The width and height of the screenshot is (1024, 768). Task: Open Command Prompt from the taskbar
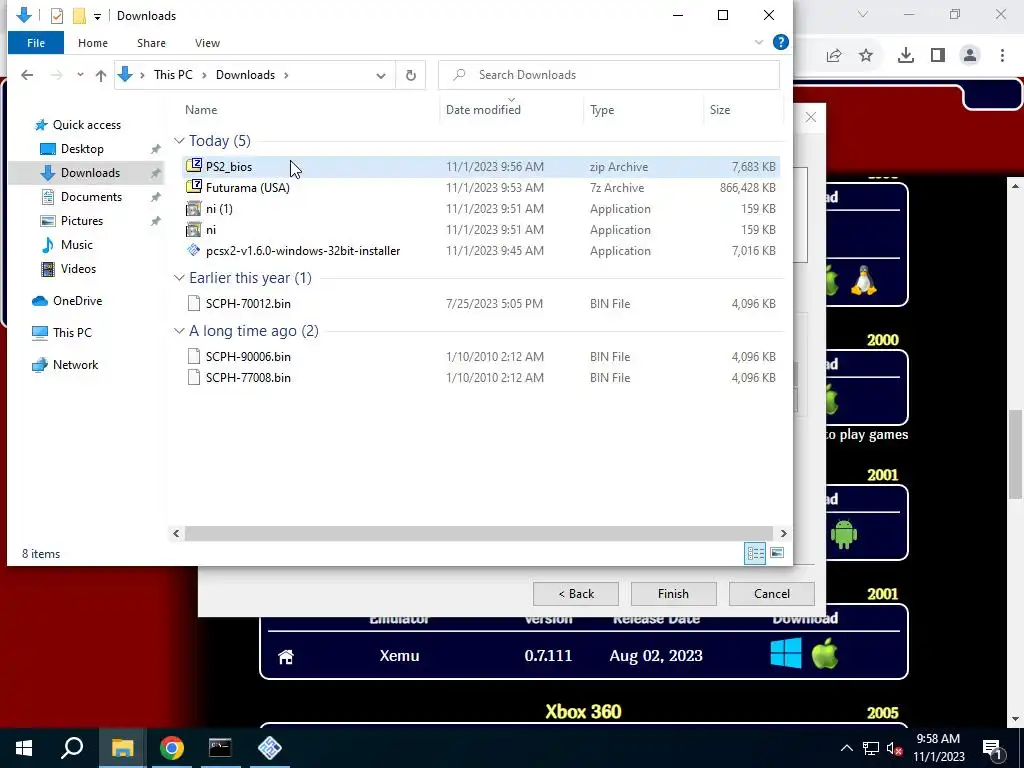tap(220, 748)
